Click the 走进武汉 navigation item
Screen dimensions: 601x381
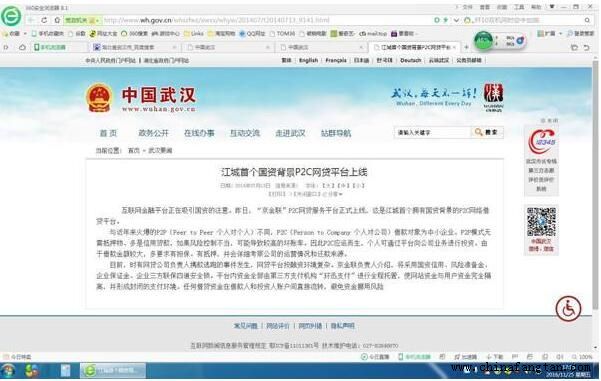(x=290, y=133)
